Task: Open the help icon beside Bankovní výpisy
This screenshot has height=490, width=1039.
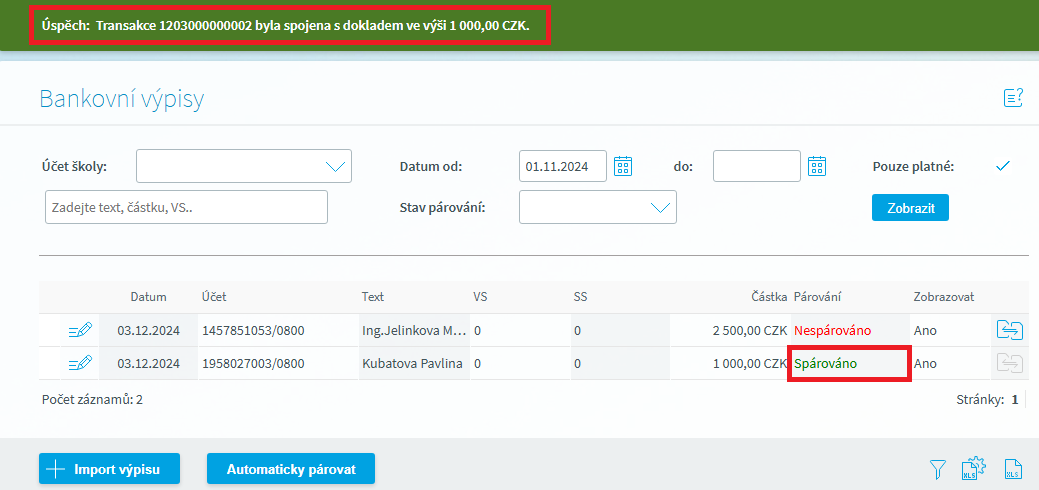Action: tap(1013, 97)
